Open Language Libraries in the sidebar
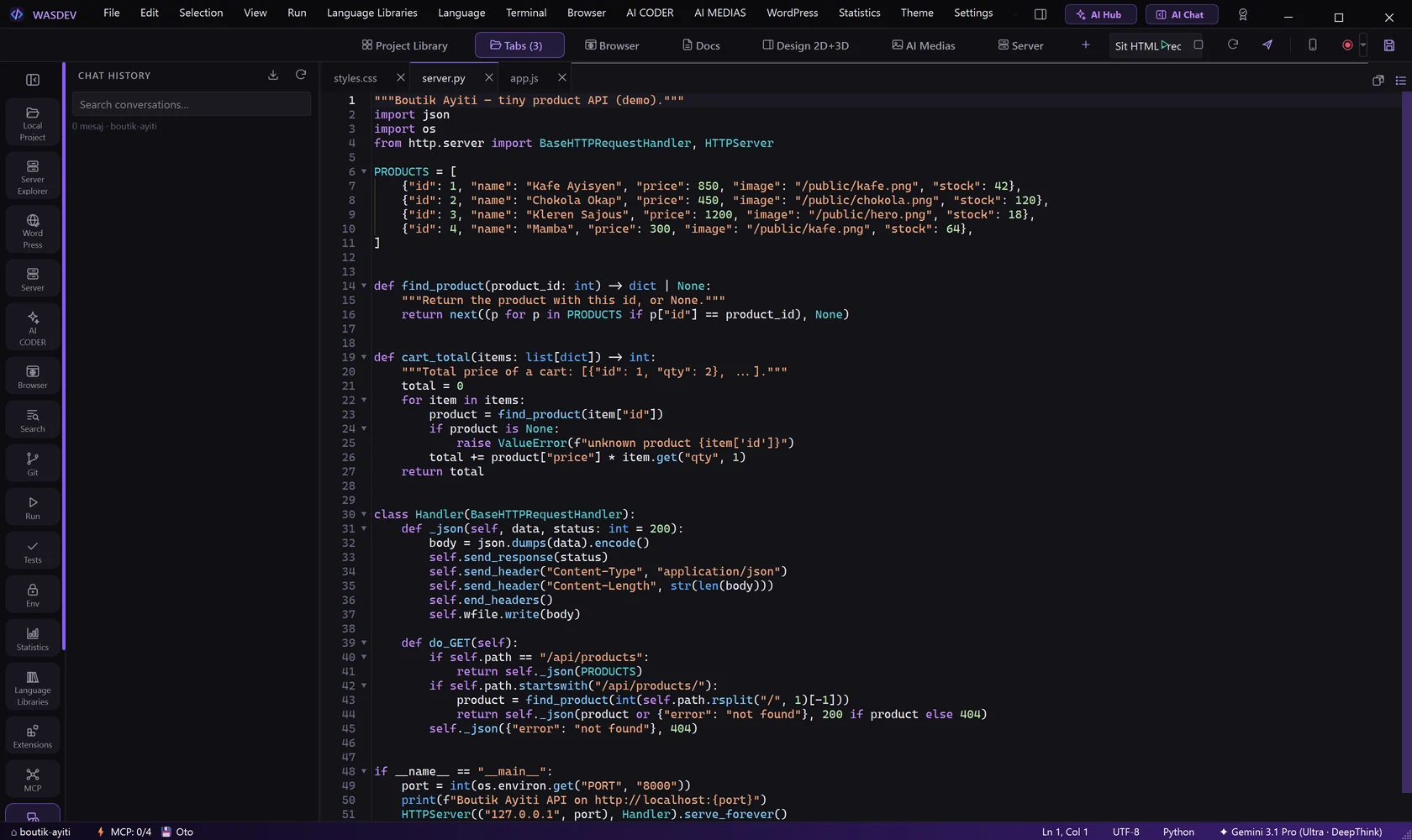The width and height of the screenshot is (1412, 840). pyautogui.click(x=33, y=687)
